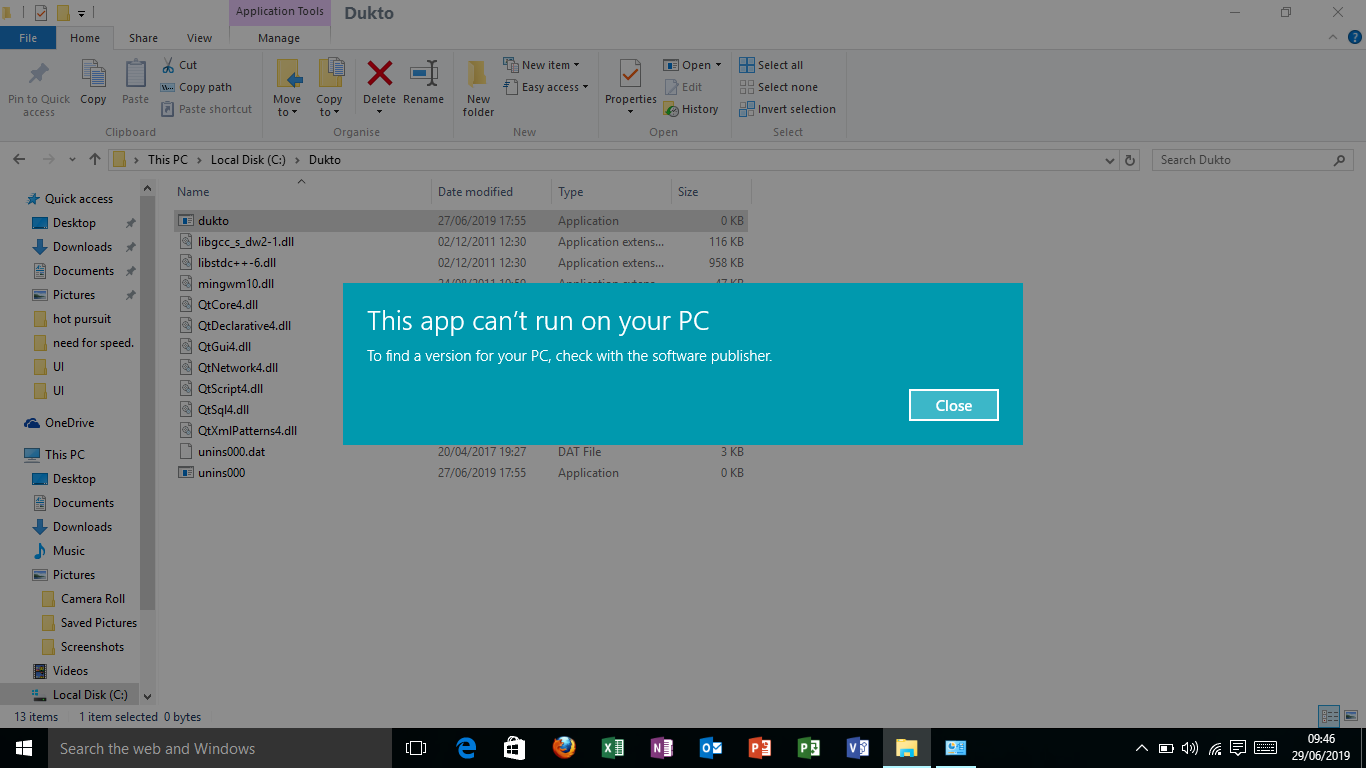Click the Copy icon in Clipboard group
Image resolution: width=1366 pixels, height=768 pixels.
click(93, 75)
